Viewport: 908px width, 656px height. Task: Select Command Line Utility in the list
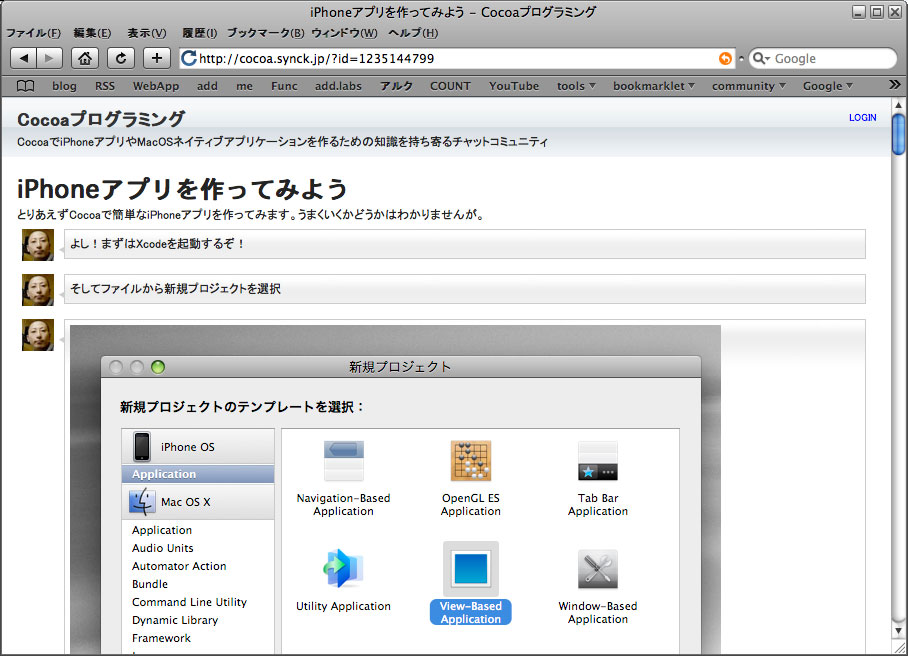[x=189, y=602]
